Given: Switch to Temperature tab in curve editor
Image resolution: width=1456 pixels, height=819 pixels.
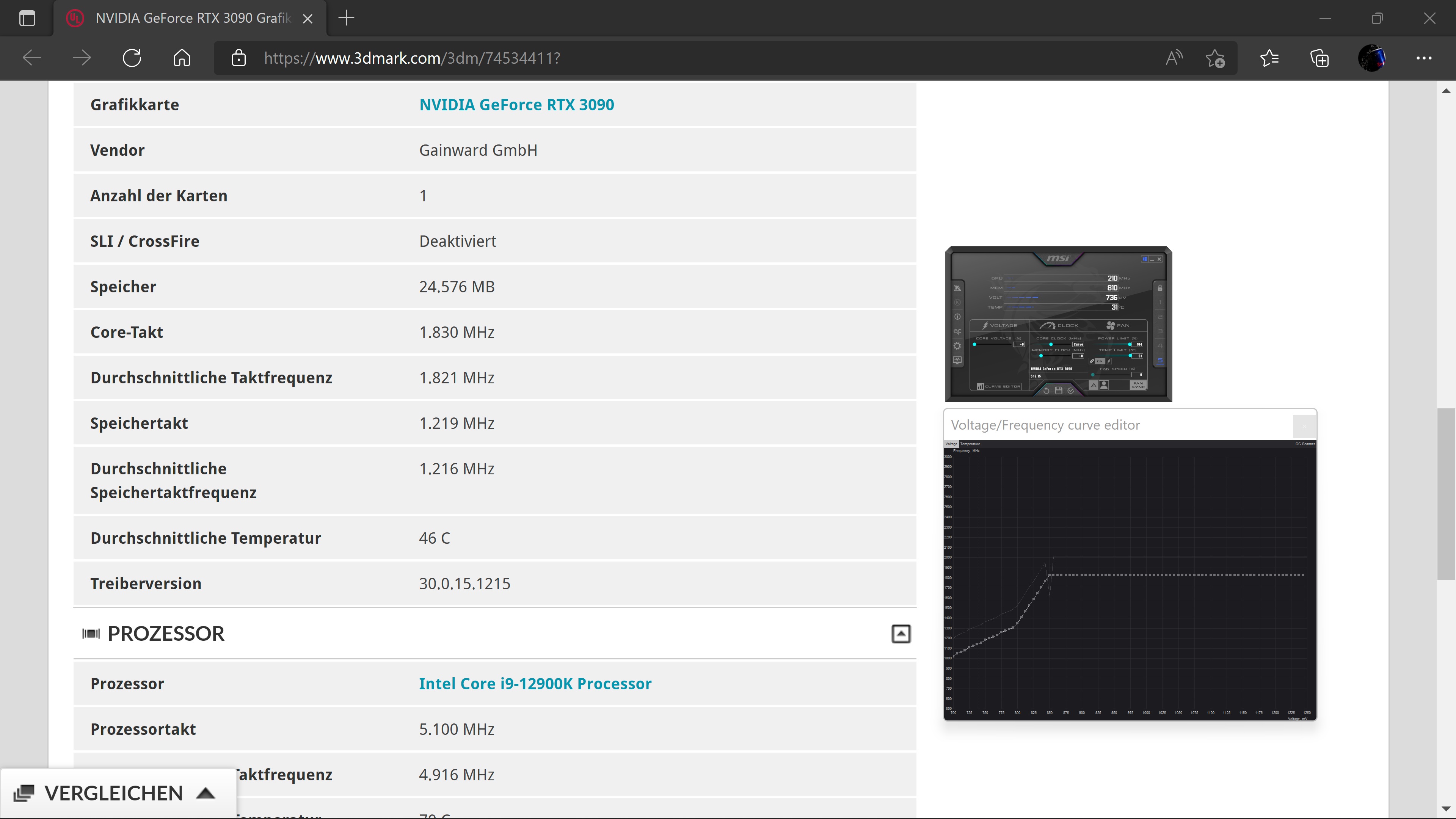Looking at the screenshot, I should [x=970, y=444].
